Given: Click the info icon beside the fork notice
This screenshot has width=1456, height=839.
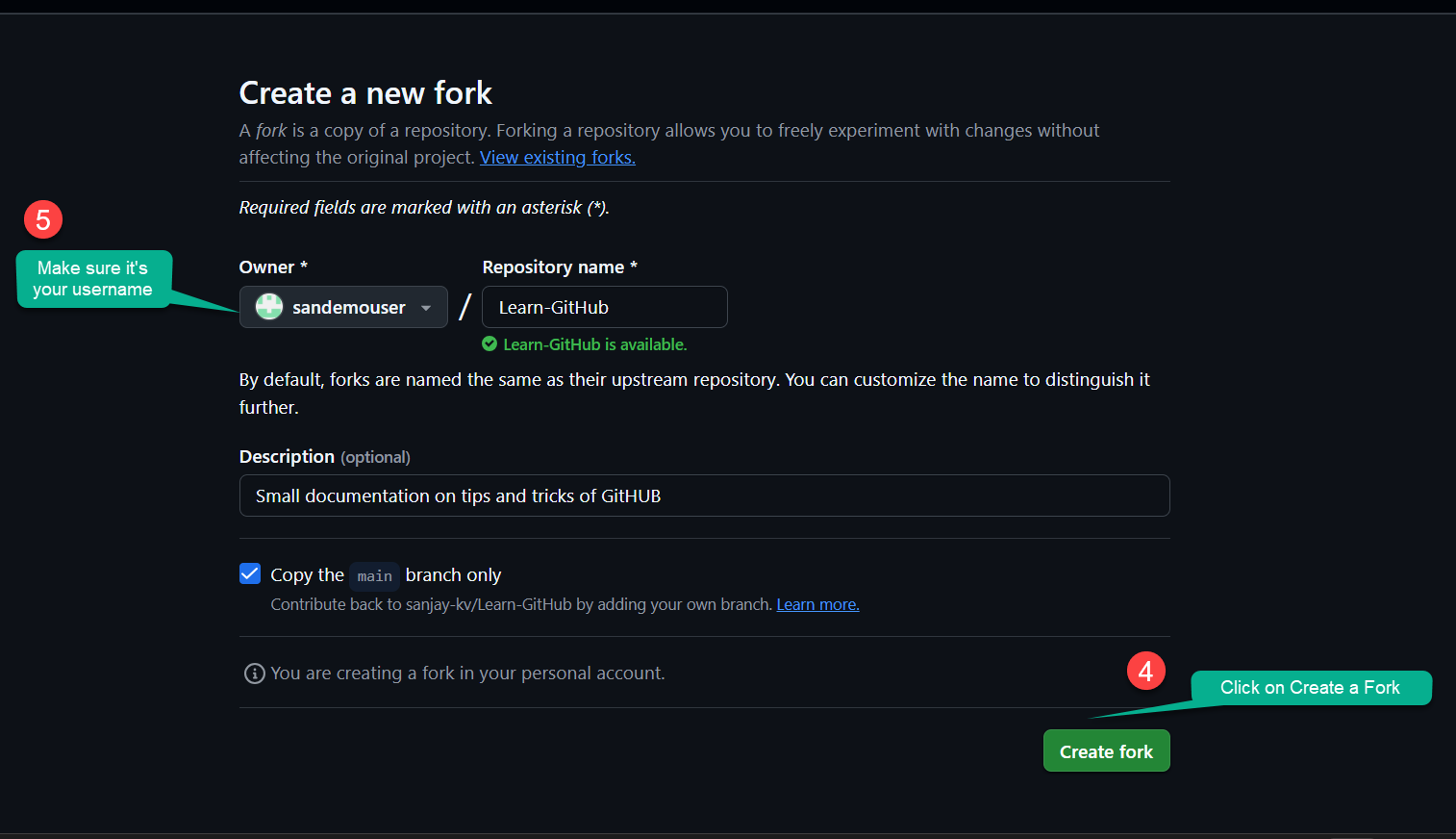Looking at the screenshot, I should tap(254, 673).
